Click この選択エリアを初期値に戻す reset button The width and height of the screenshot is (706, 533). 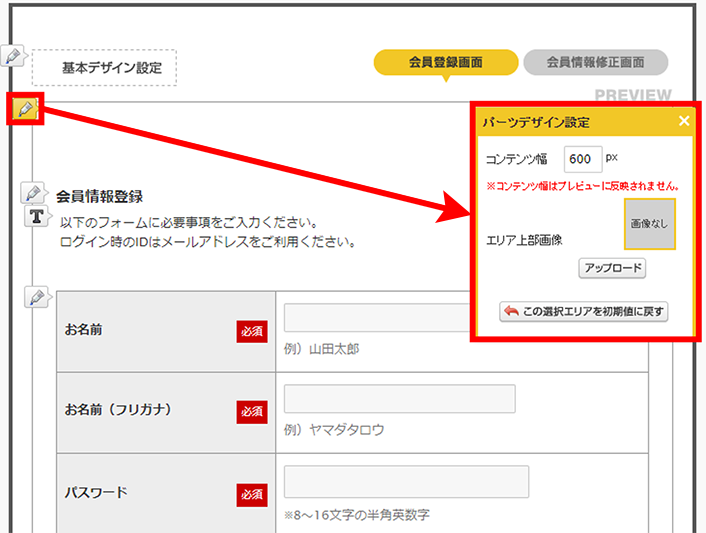(x=585, y=311)
